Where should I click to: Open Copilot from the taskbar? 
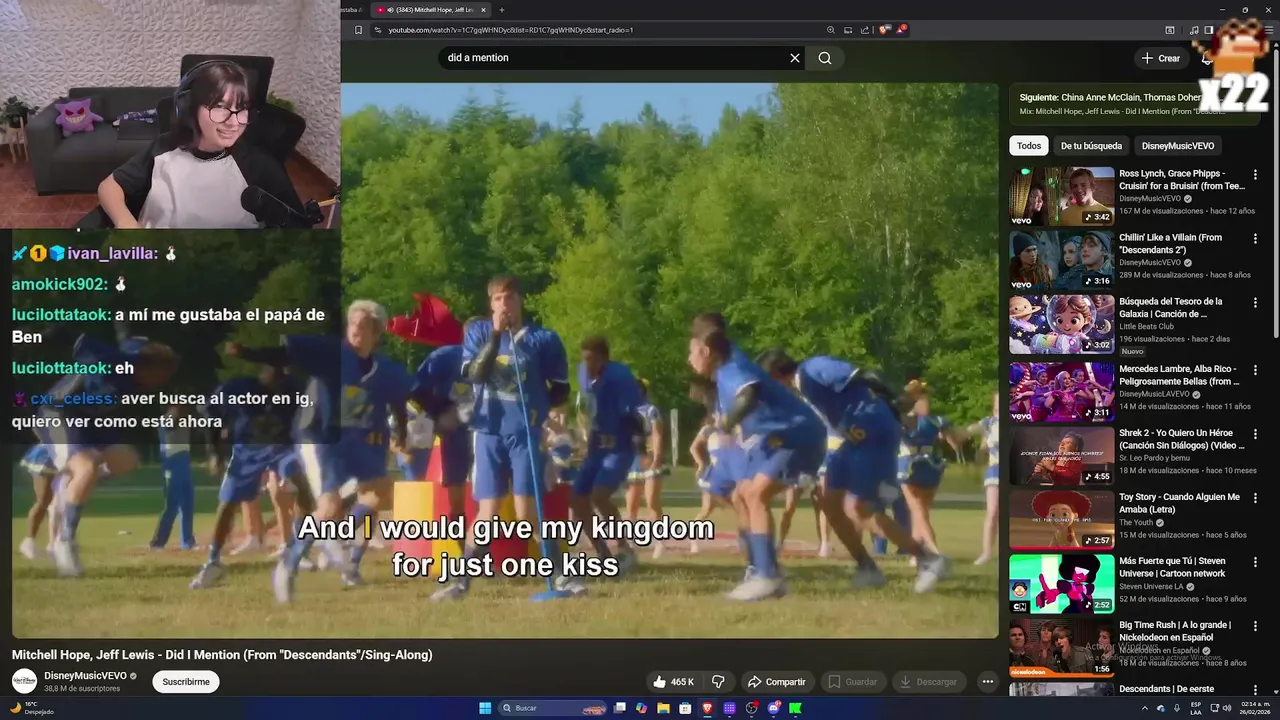[x=642, y=708]
